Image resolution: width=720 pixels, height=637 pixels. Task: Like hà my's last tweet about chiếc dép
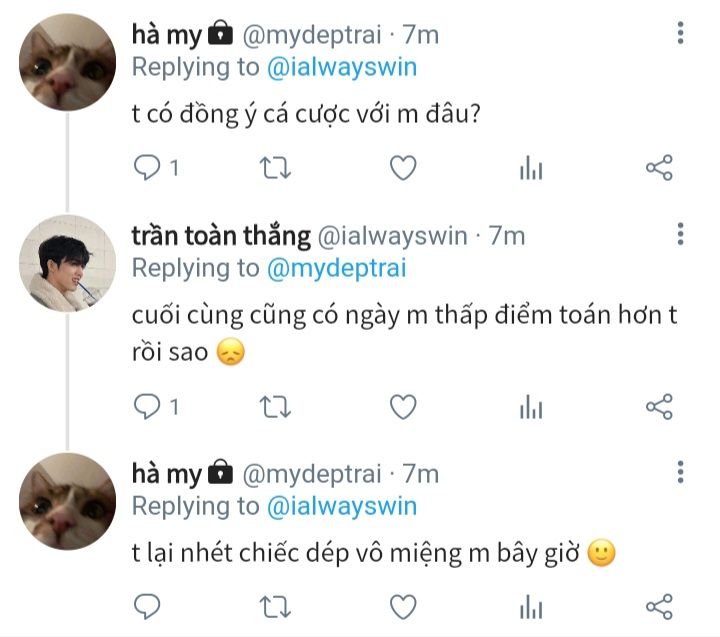tap(403, 607)
